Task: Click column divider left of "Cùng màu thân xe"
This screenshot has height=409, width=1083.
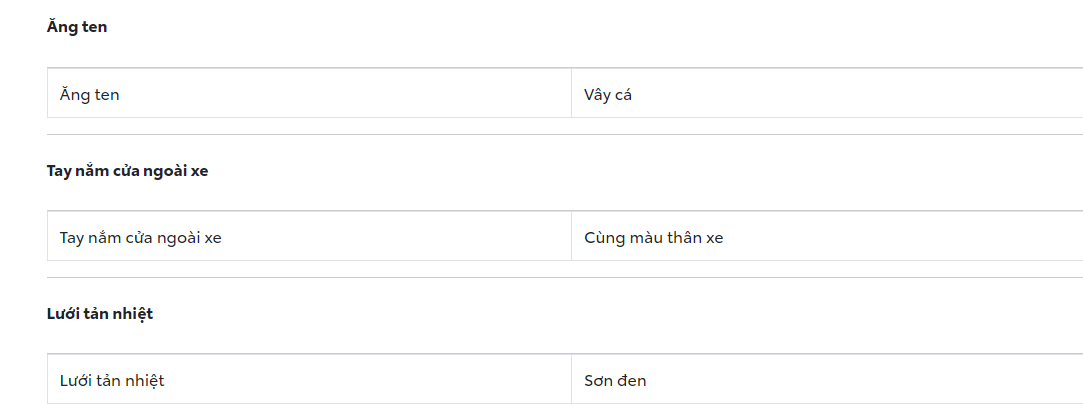Action: [x=571, y=236]
